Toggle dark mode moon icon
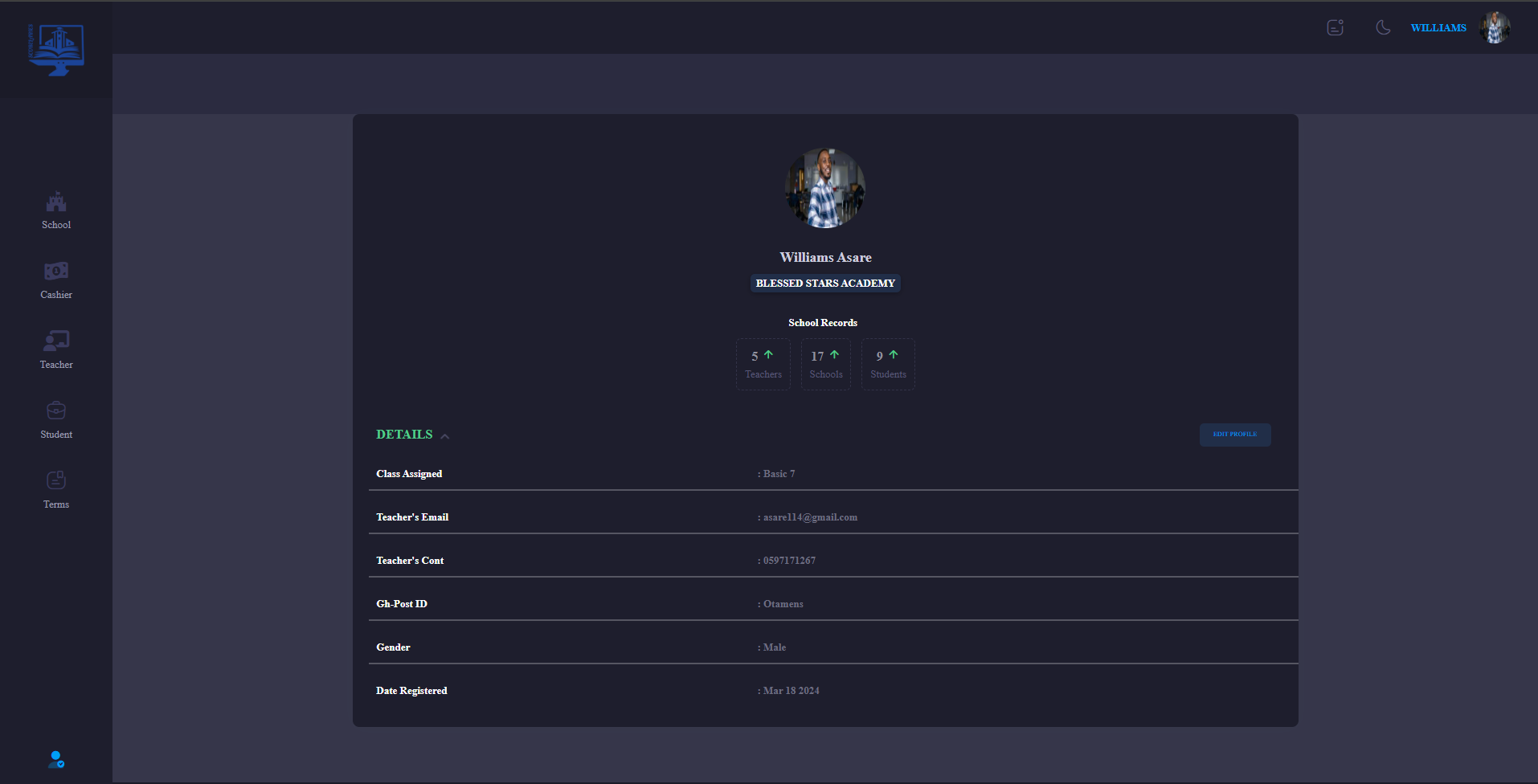The height and width of the screenshot is (784, 1538). pyautogui.click(x=1383, y=28)
